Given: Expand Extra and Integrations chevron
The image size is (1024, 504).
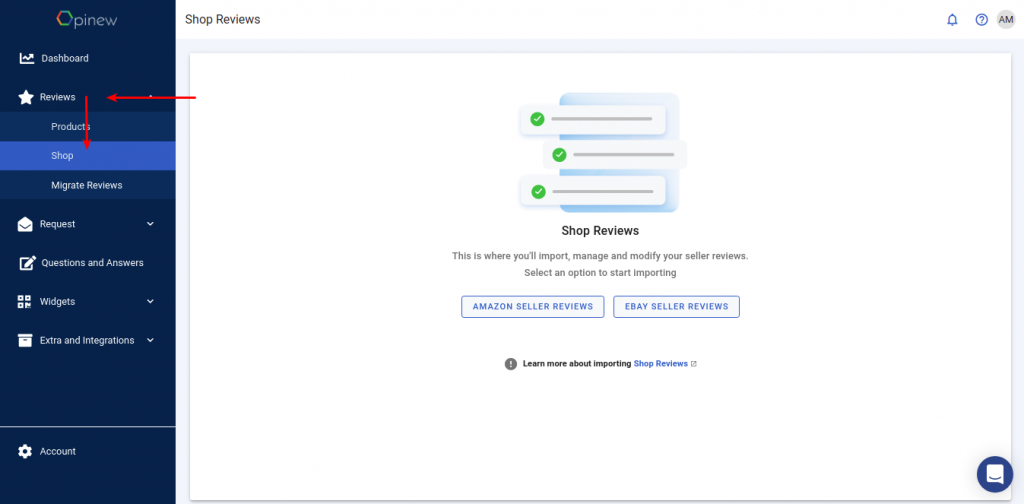Looking at the screenshot, I should 150,340.
